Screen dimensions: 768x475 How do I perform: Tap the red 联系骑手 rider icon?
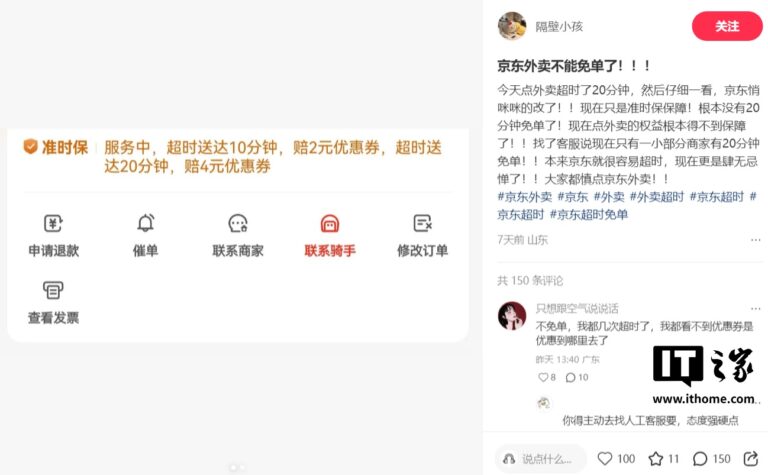(x=330, y=223)
